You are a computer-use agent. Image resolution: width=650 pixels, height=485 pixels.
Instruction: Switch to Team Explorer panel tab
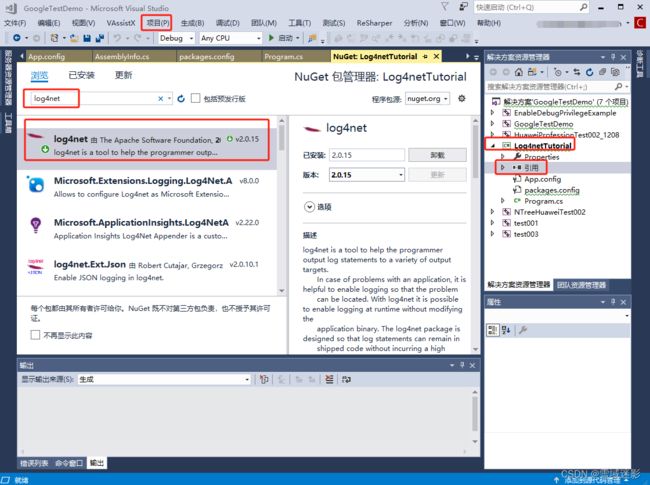(581, 285)
